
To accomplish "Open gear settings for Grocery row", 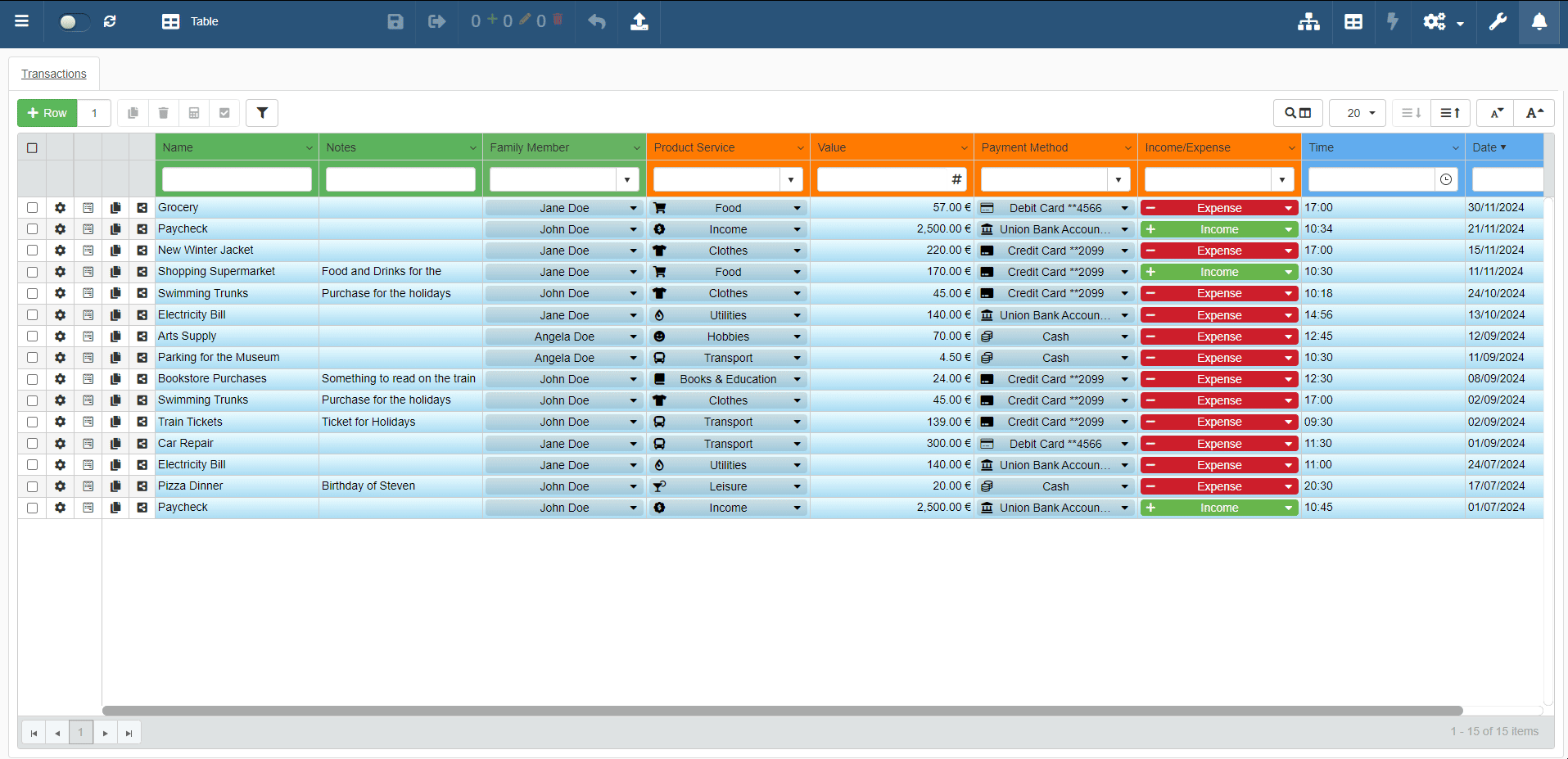I will pyautogui.click(x=60, y=208).
